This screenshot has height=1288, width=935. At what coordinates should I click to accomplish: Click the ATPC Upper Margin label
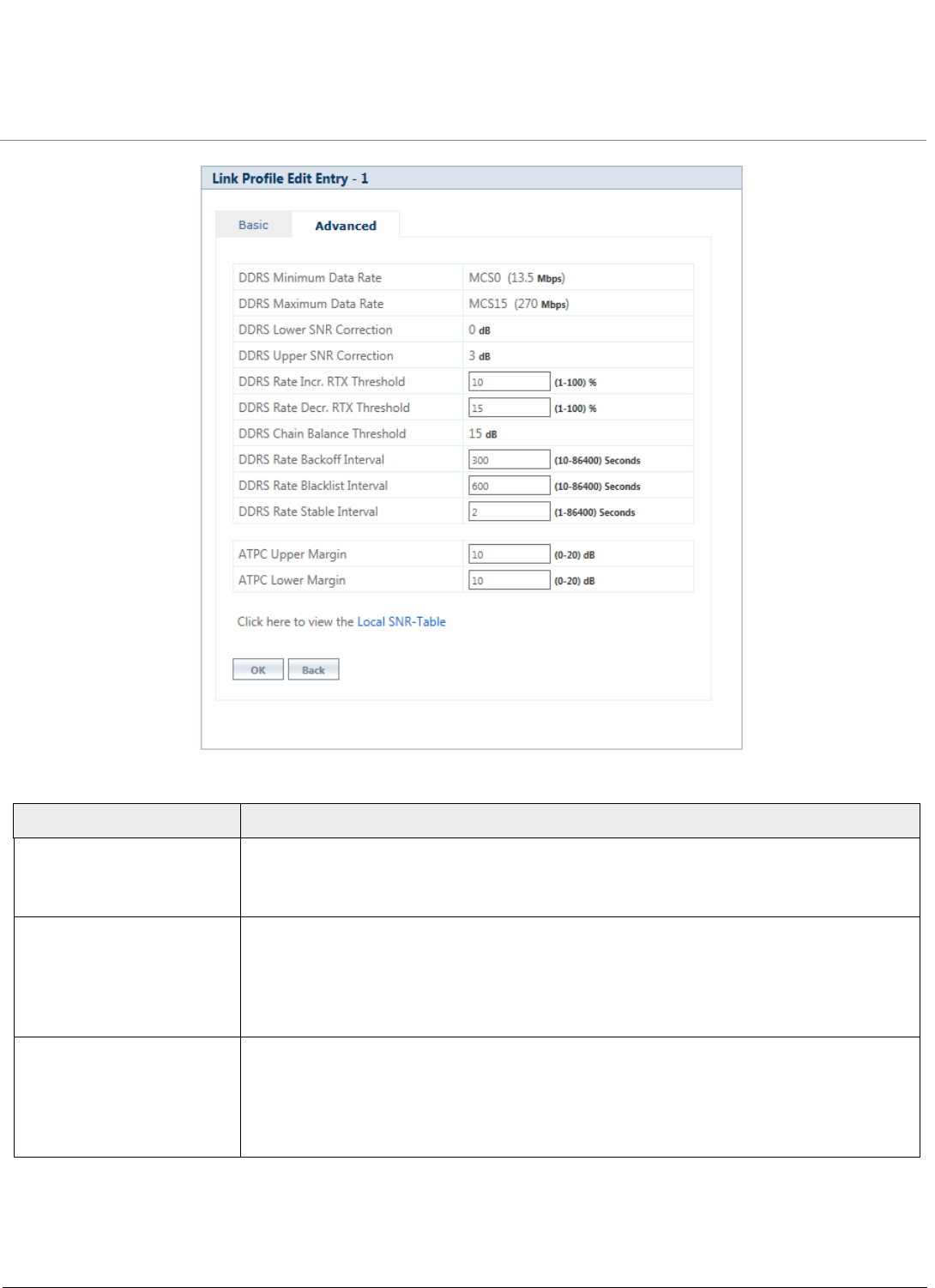click(x=293, y=554)
